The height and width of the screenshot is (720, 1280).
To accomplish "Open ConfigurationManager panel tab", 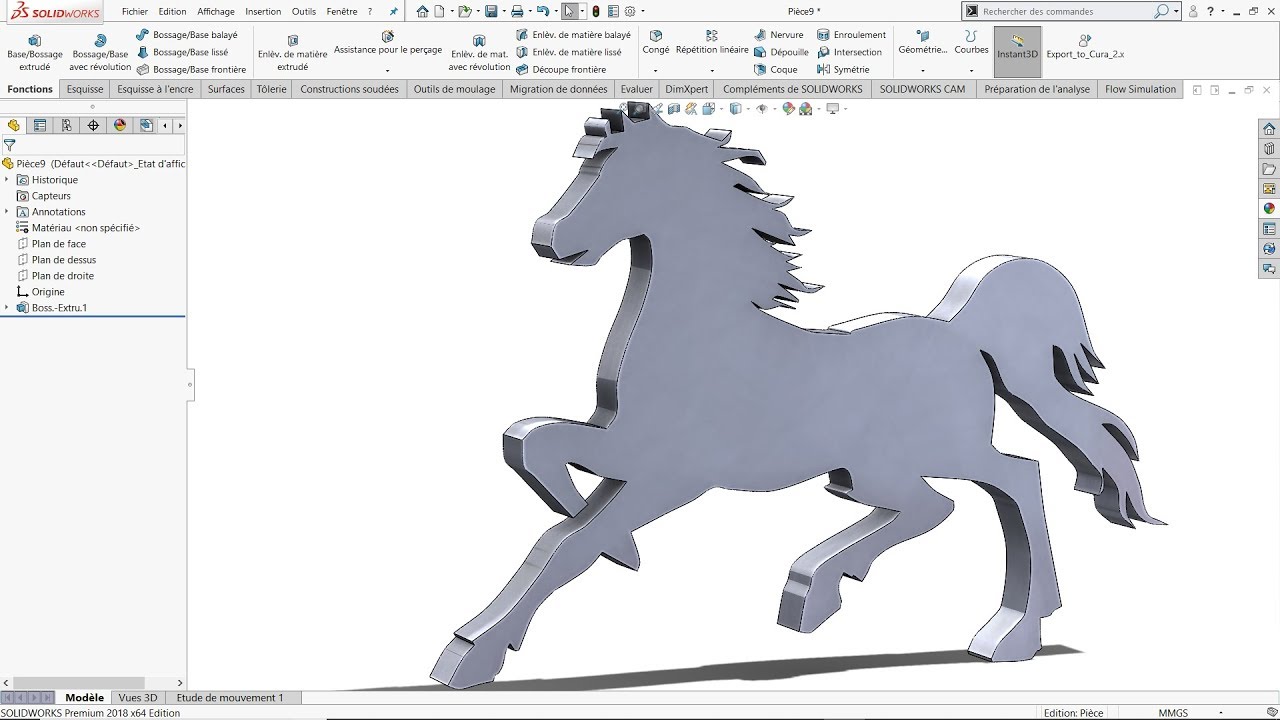I will [66, 125].
